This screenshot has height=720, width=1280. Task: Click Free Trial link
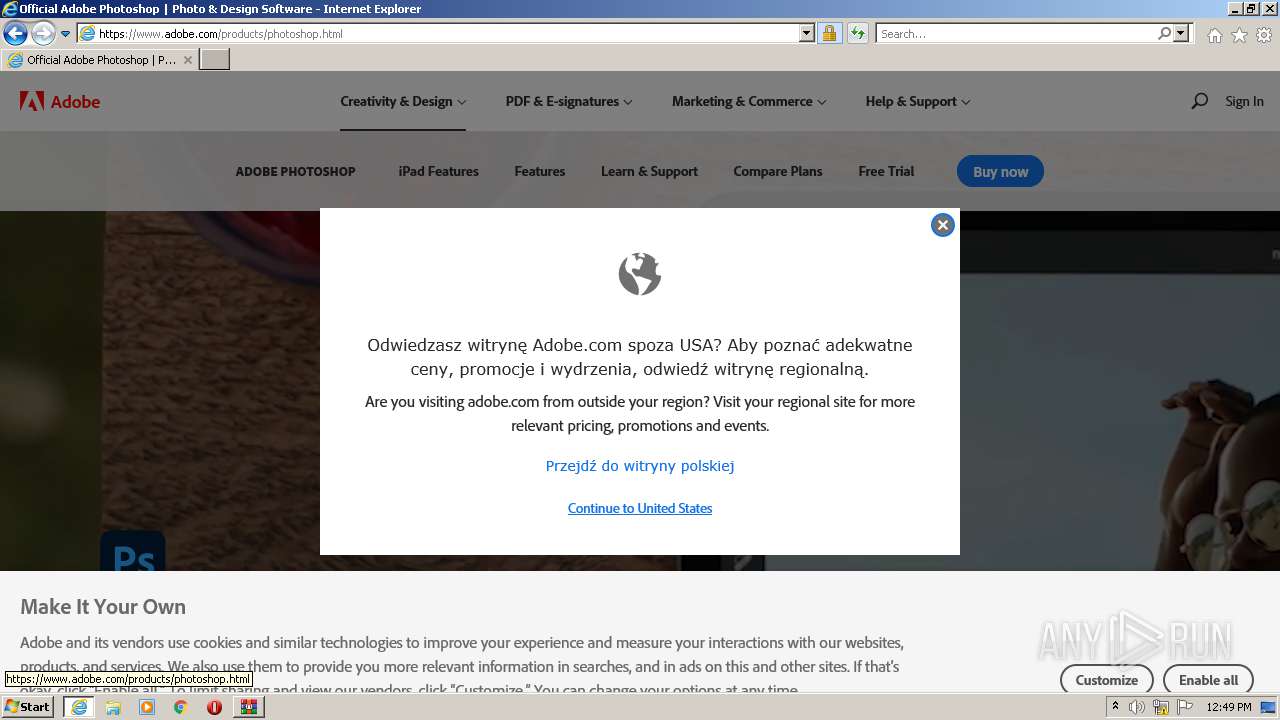tap(886, 171)
